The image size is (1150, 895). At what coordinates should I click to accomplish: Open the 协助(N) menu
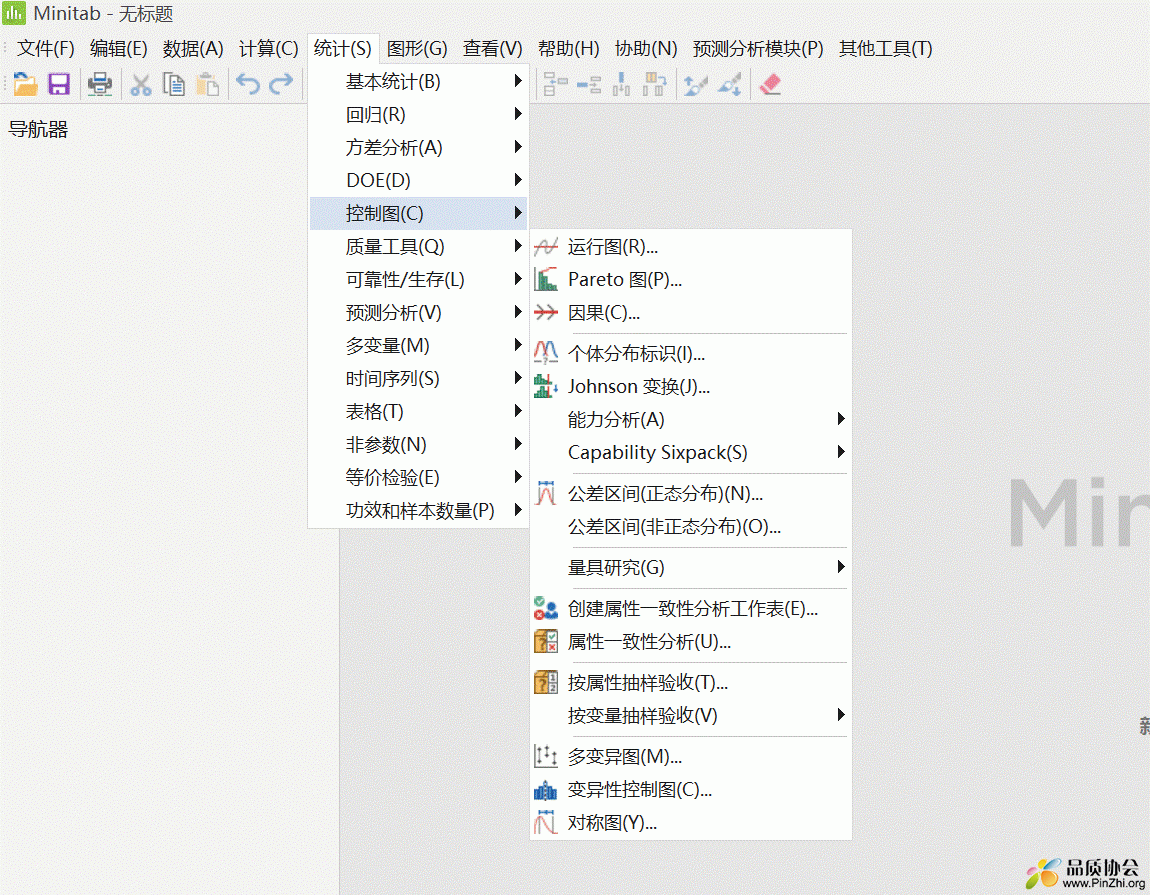tap(646, 48)
